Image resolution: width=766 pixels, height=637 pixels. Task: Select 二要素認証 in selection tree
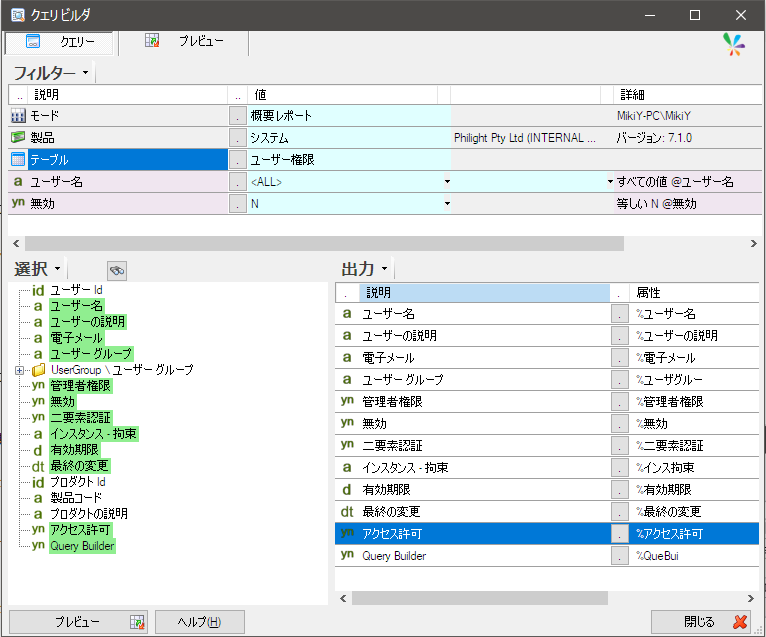[81, 418]
